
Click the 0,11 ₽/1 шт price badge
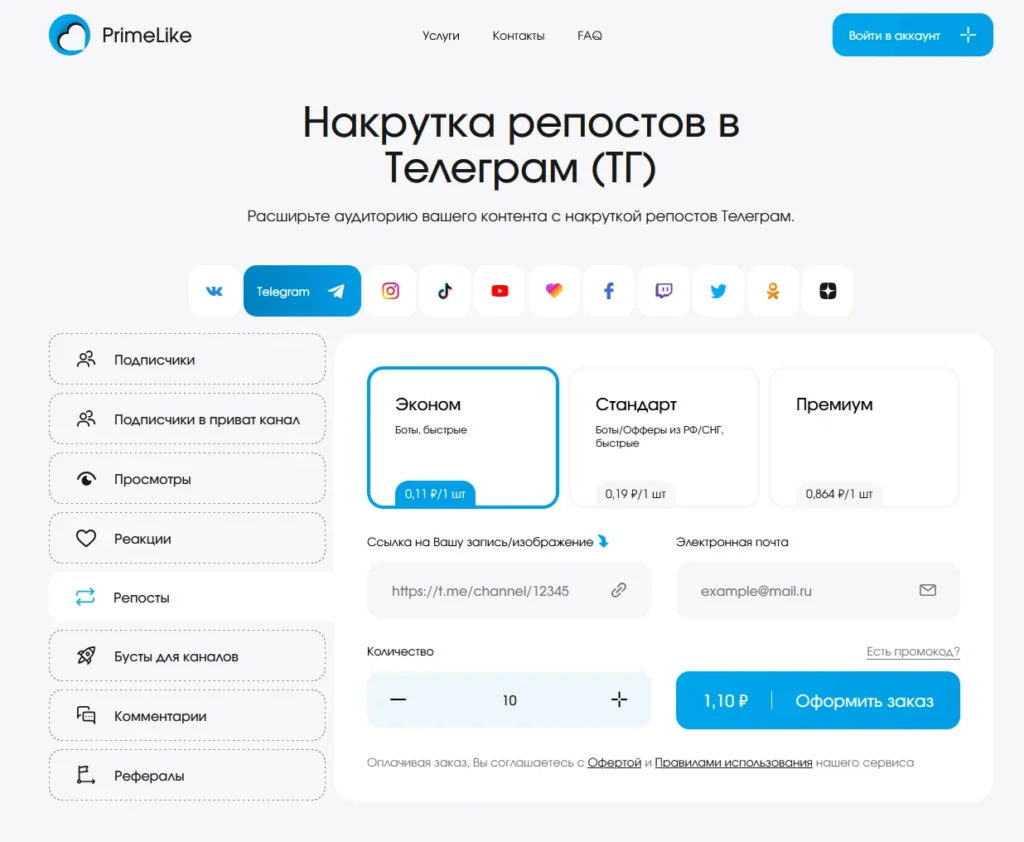click(x=435, y=494)
